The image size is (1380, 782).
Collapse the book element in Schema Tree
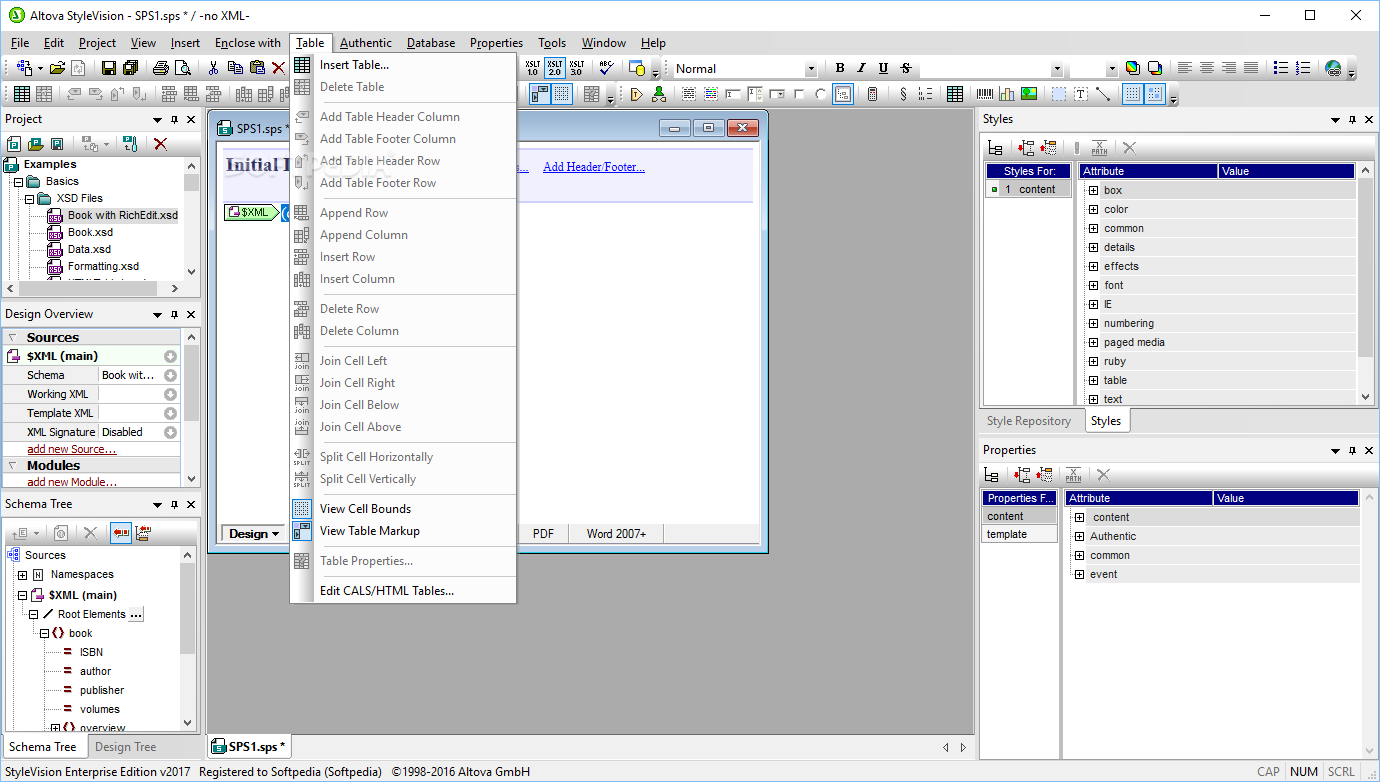43,633
